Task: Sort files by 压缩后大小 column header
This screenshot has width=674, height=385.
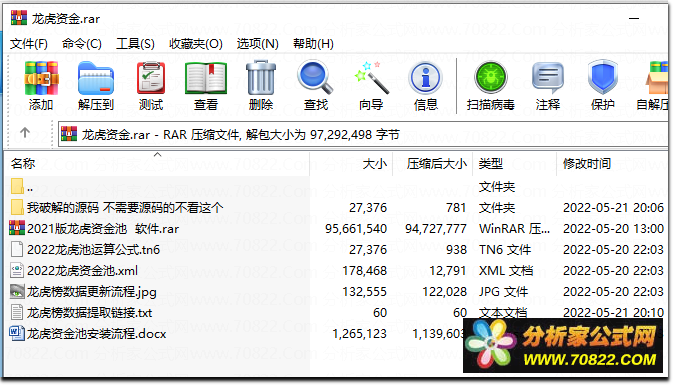Action: click(437, 163)
